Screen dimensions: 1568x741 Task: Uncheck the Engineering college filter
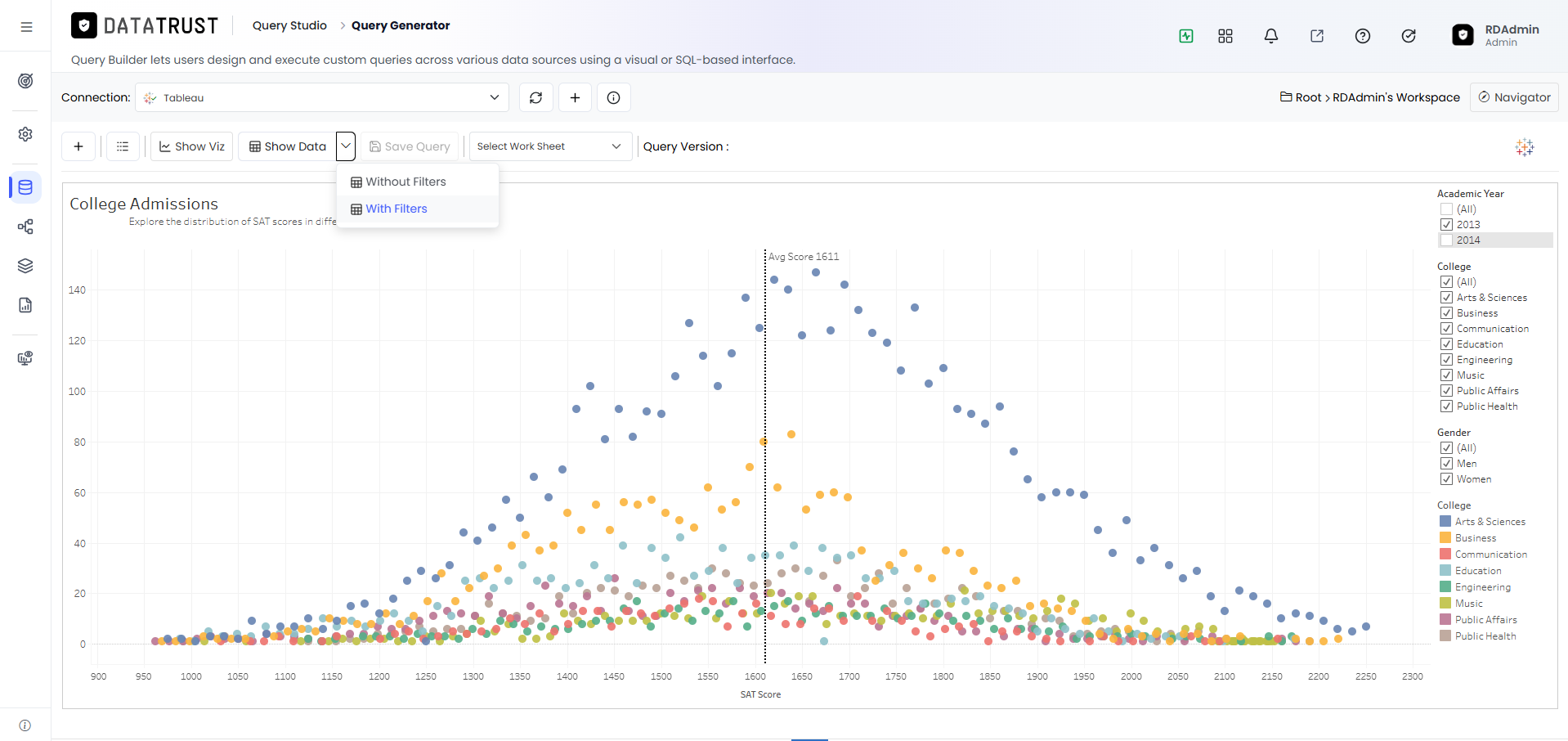(1446, 360)
